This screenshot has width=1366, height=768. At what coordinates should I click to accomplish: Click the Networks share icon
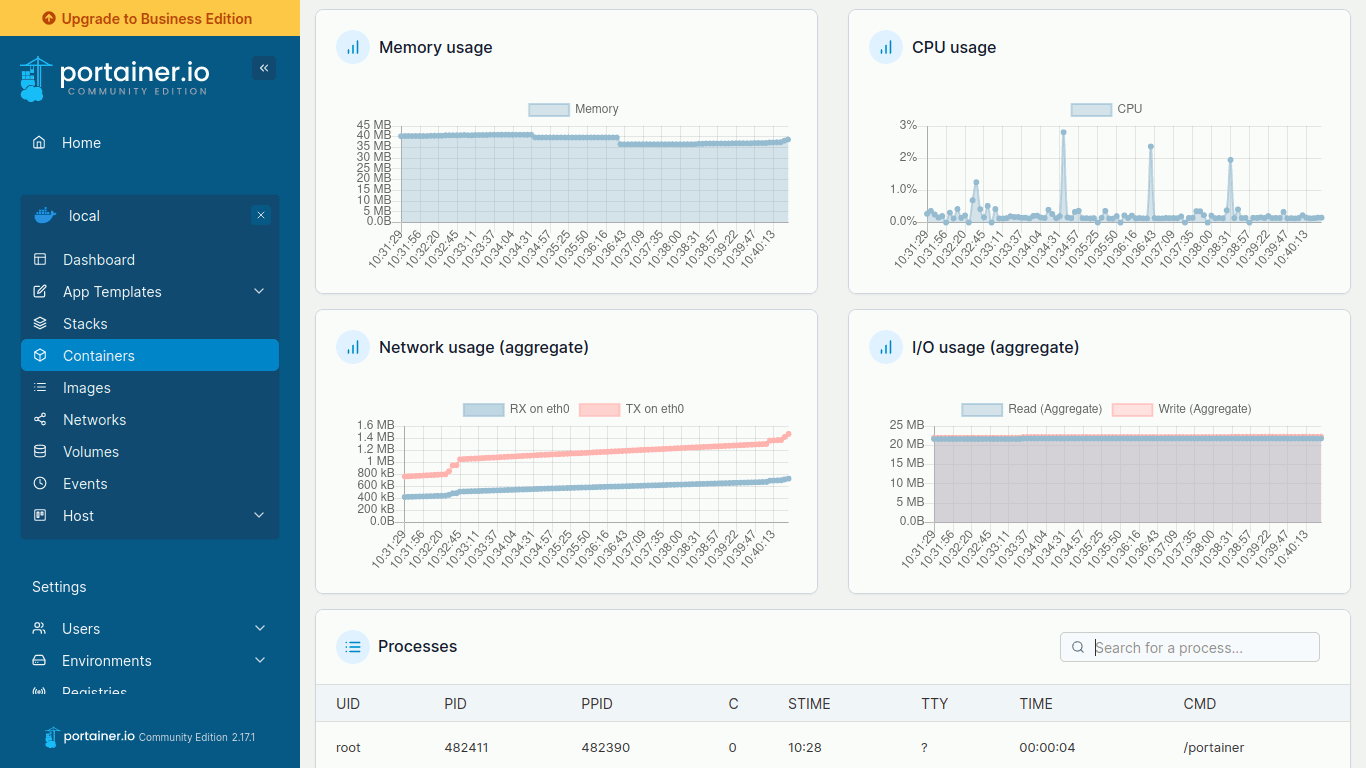coord(40,420)
